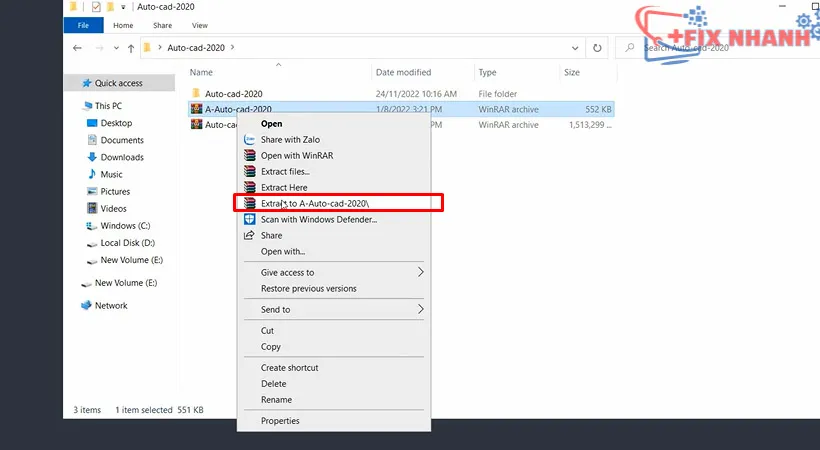
Task: Click the Back navigation arrow
Action: [x=77, y=48]
